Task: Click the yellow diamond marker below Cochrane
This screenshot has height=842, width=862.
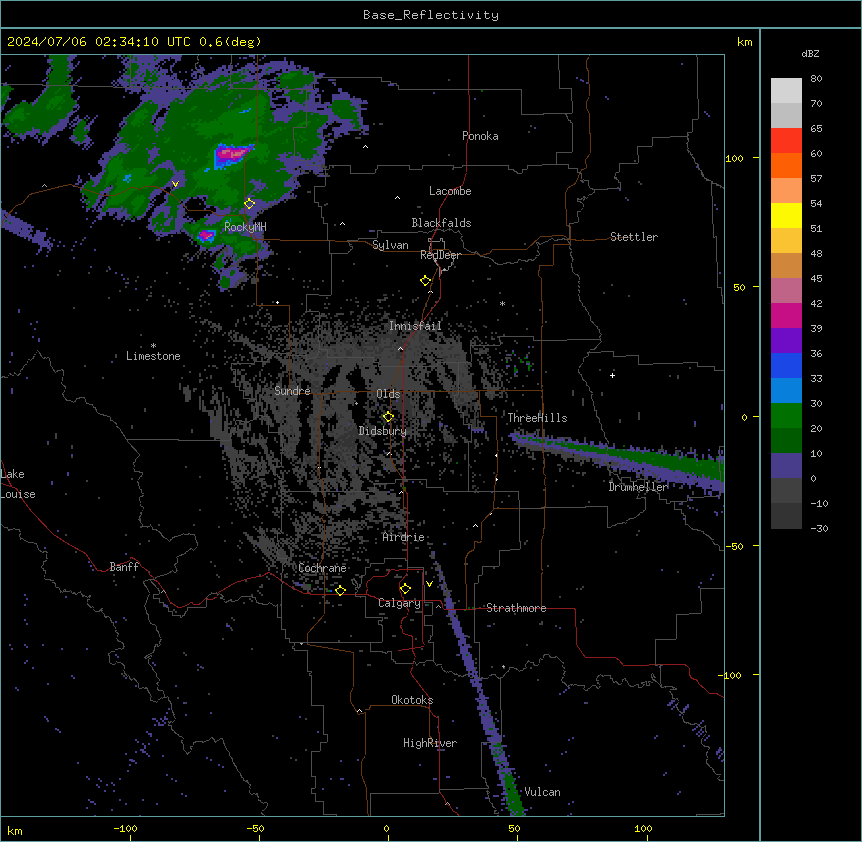Action: pos(340,591)
